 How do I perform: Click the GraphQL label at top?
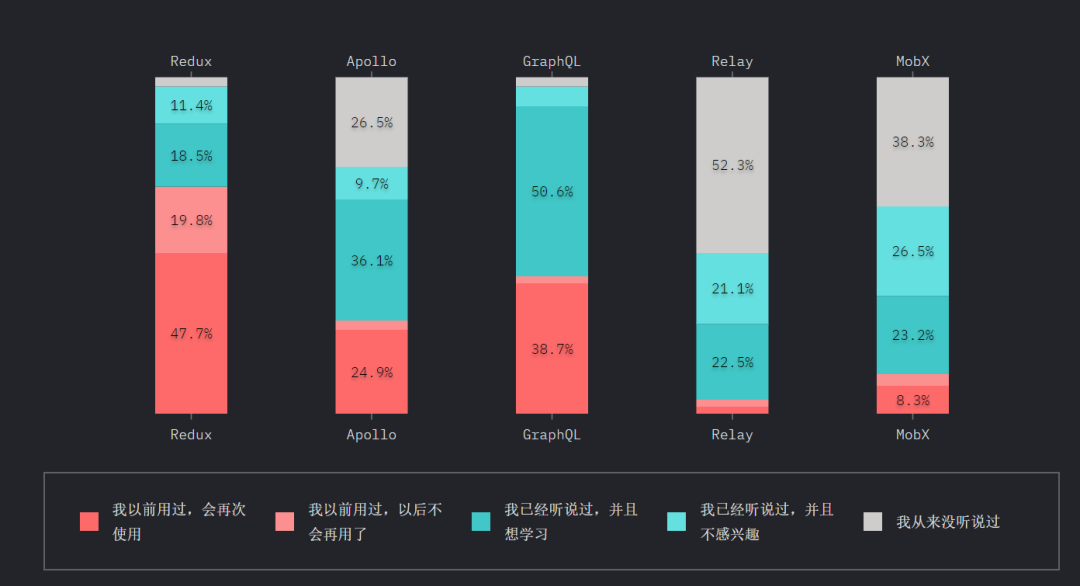tap(552, 61)
